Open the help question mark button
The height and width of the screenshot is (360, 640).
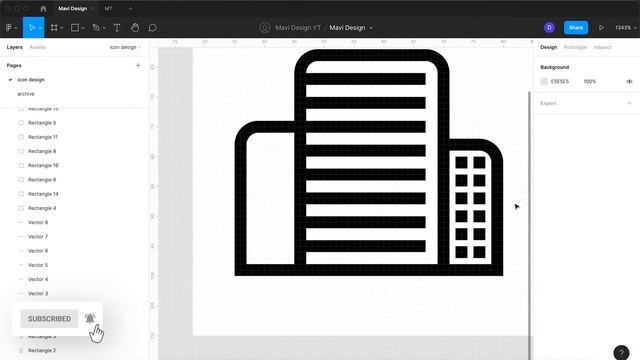coord(621,352)
